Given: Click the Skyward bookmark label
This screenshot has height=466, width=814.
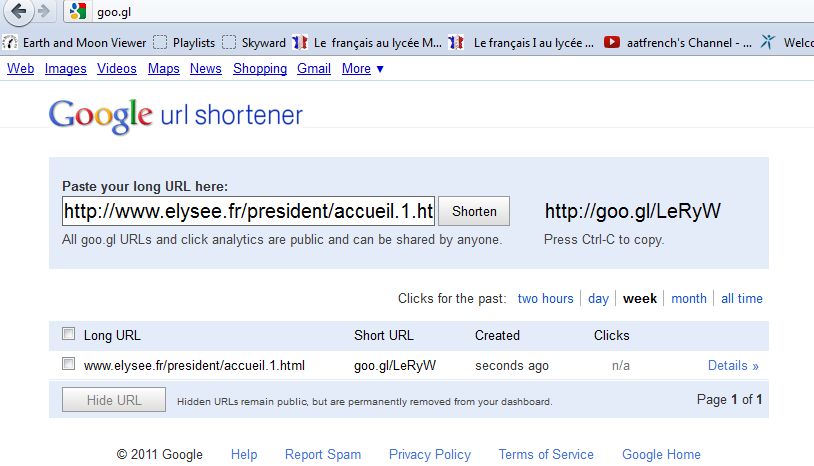Looking at the screenshot, I should click(264, 43).
